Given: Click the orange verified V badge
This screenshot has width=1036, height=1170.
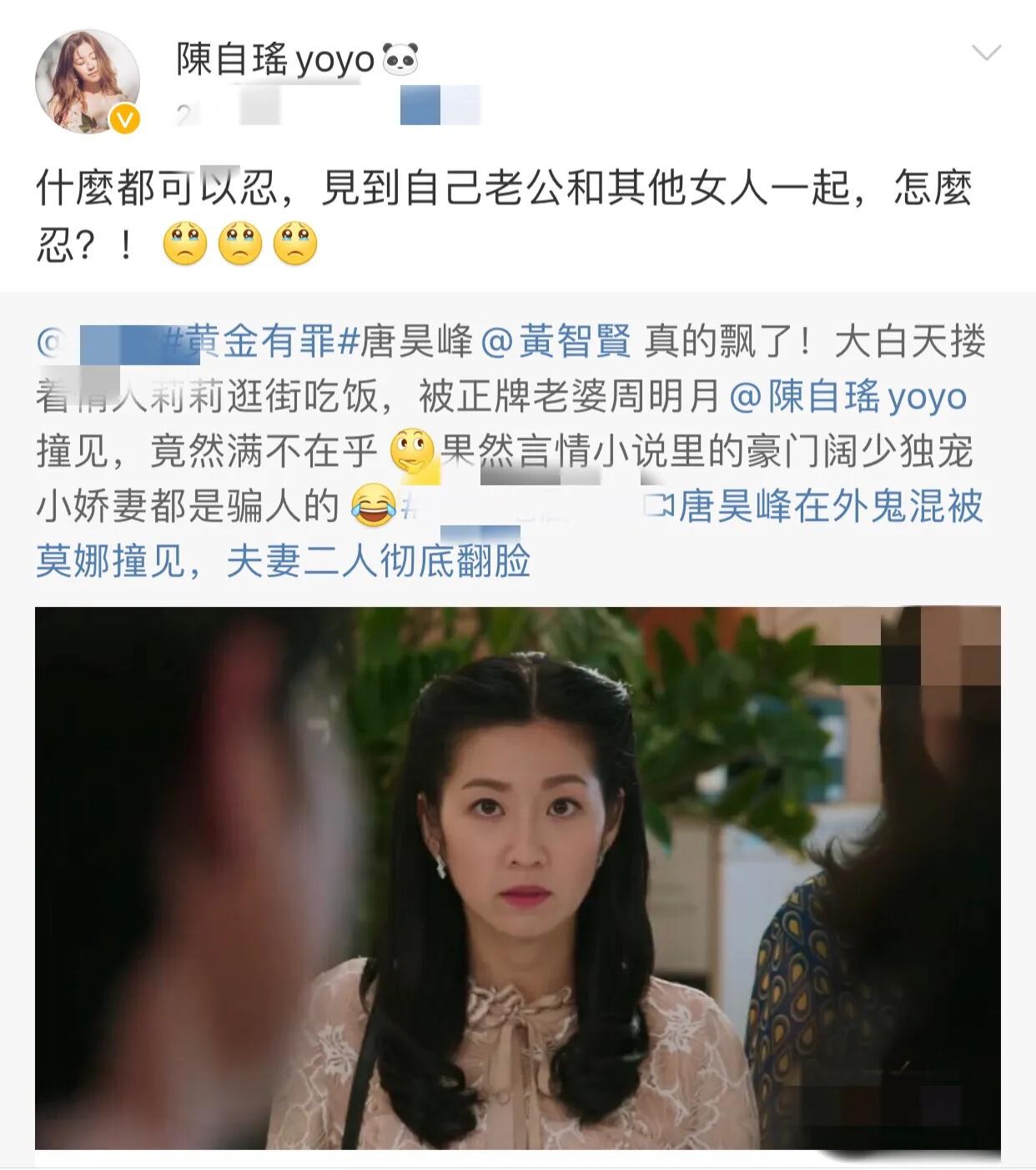Looking at the screenshot, I should click(124, 120).
